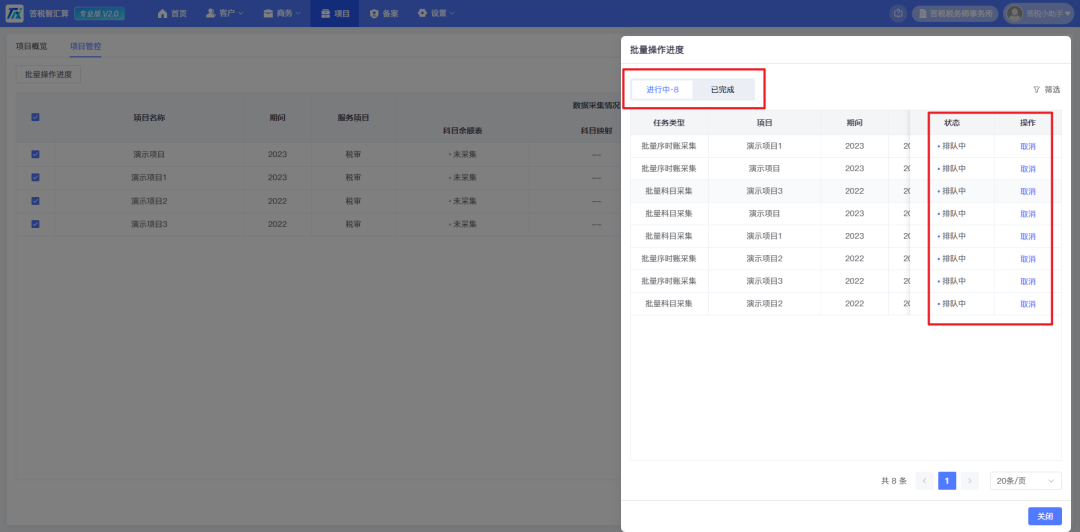Cancel the 批量科目采集 task for 演示项目3
Viewport: 1080px width, 532px height.
1028,192
